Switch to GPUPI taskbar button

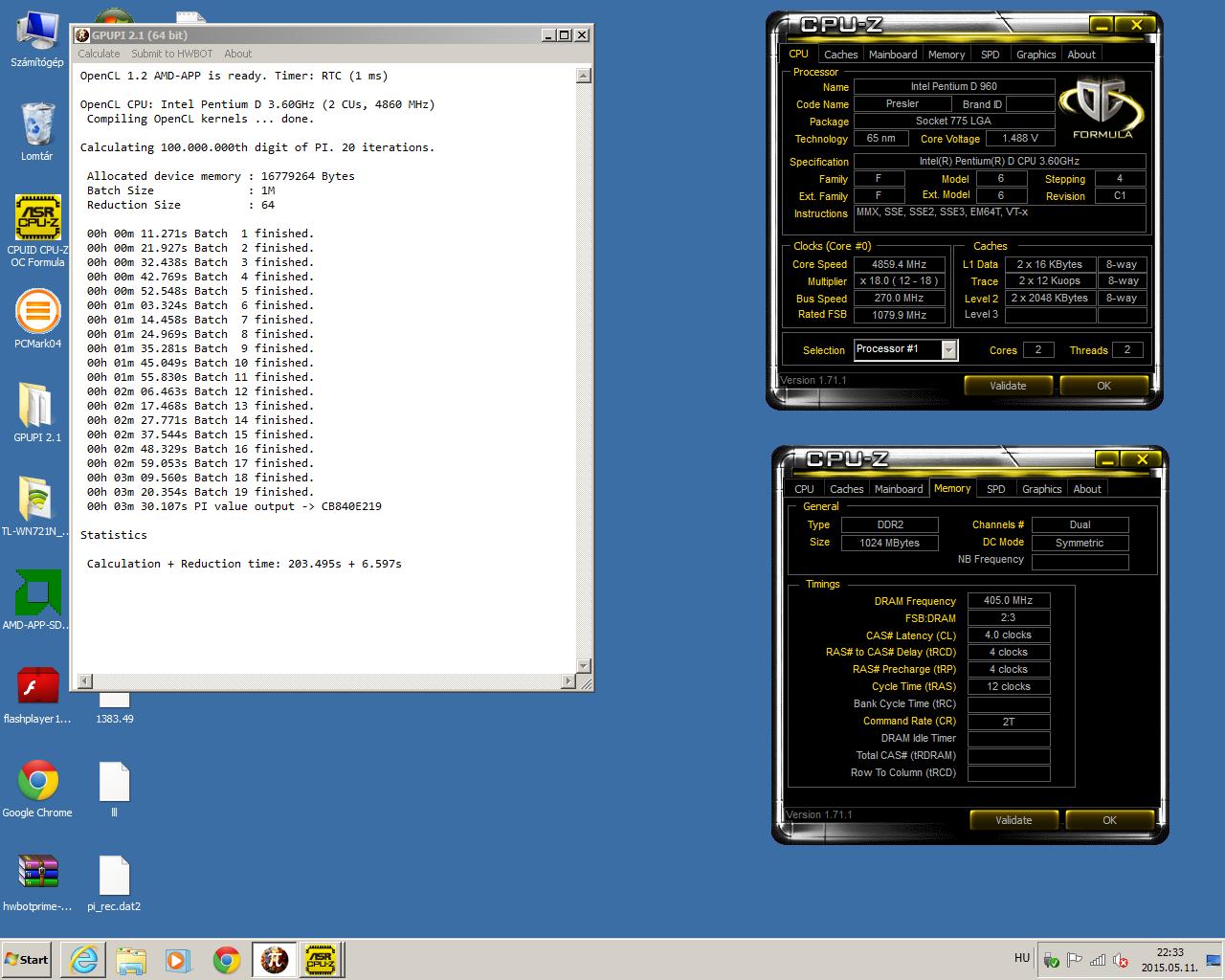[x=275, y=959]
